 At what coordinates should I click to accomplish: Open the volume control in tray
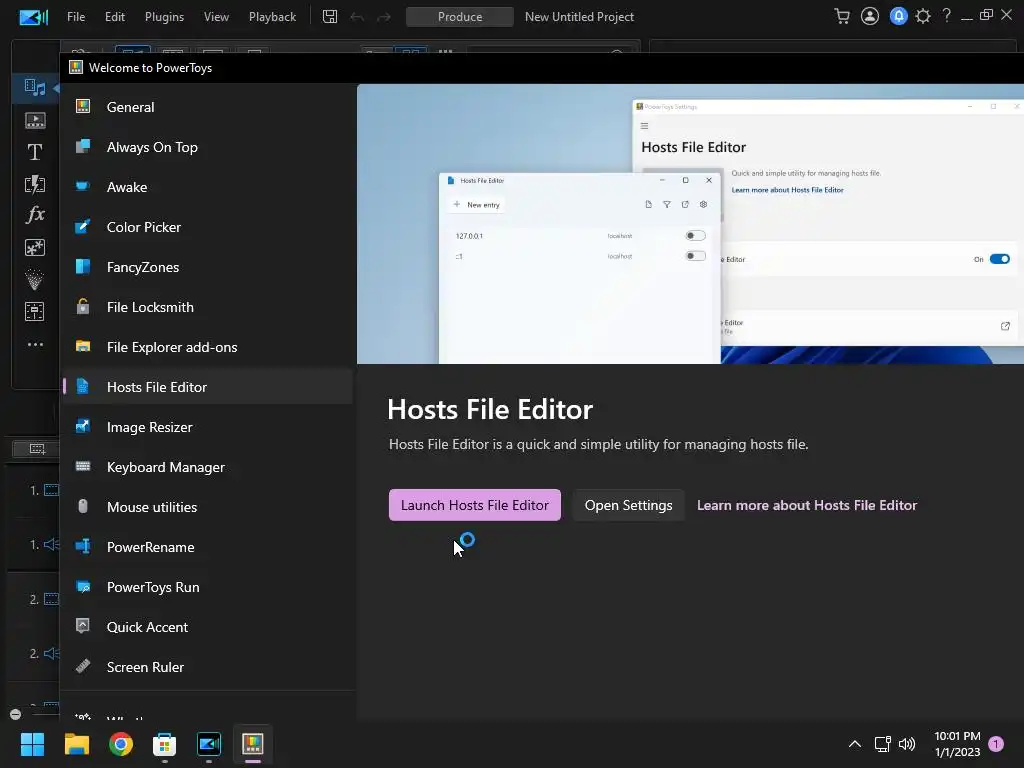point(907,744)
